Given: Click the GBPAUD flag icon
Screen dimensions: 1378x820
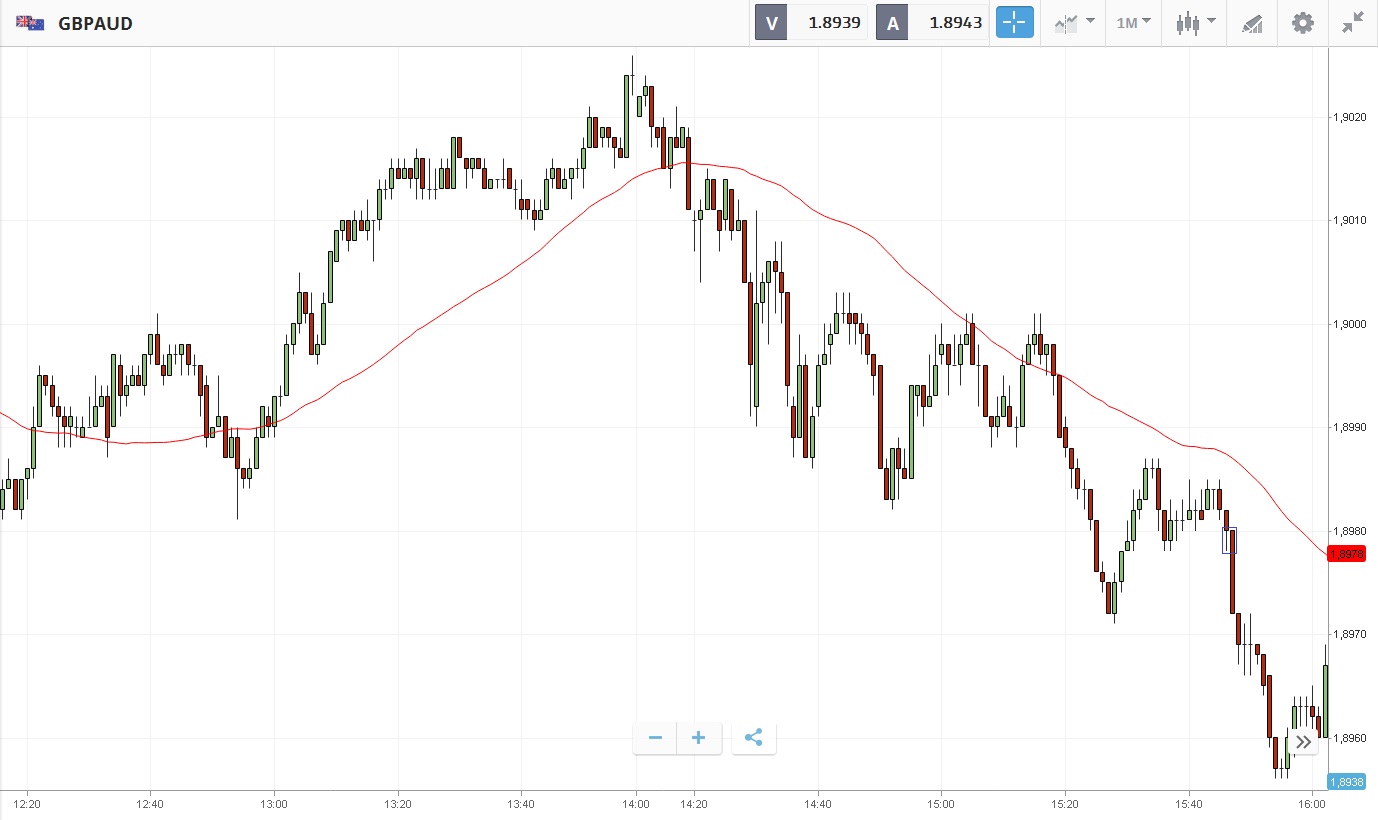Looking at the screenshot, I should tap(30, 23).
